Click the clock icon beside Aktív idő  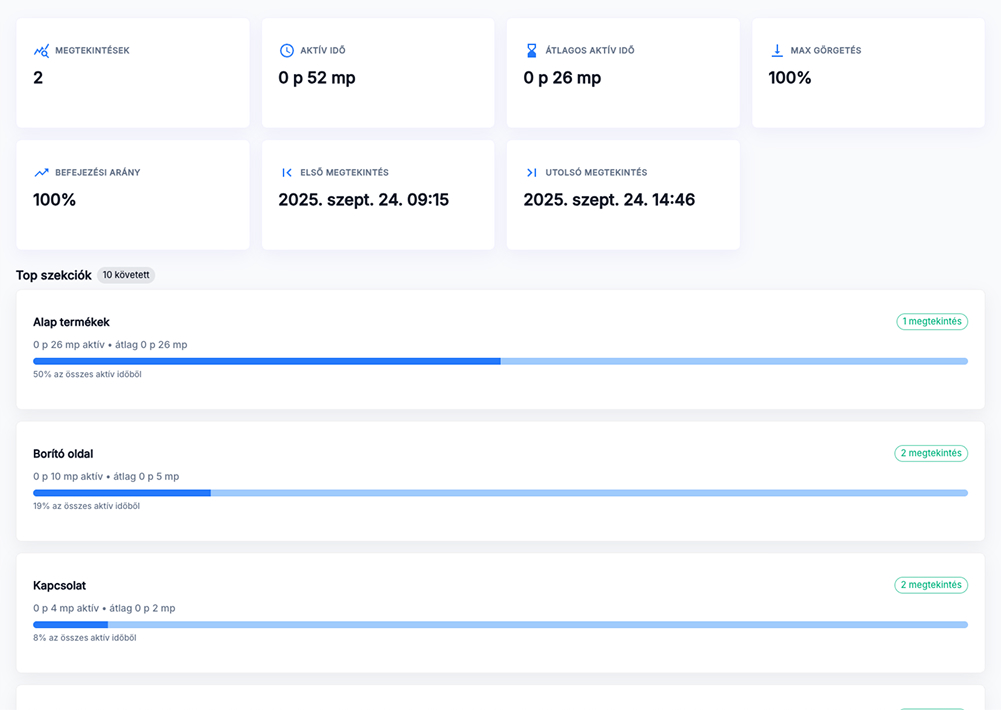click(x=287, y=51)
